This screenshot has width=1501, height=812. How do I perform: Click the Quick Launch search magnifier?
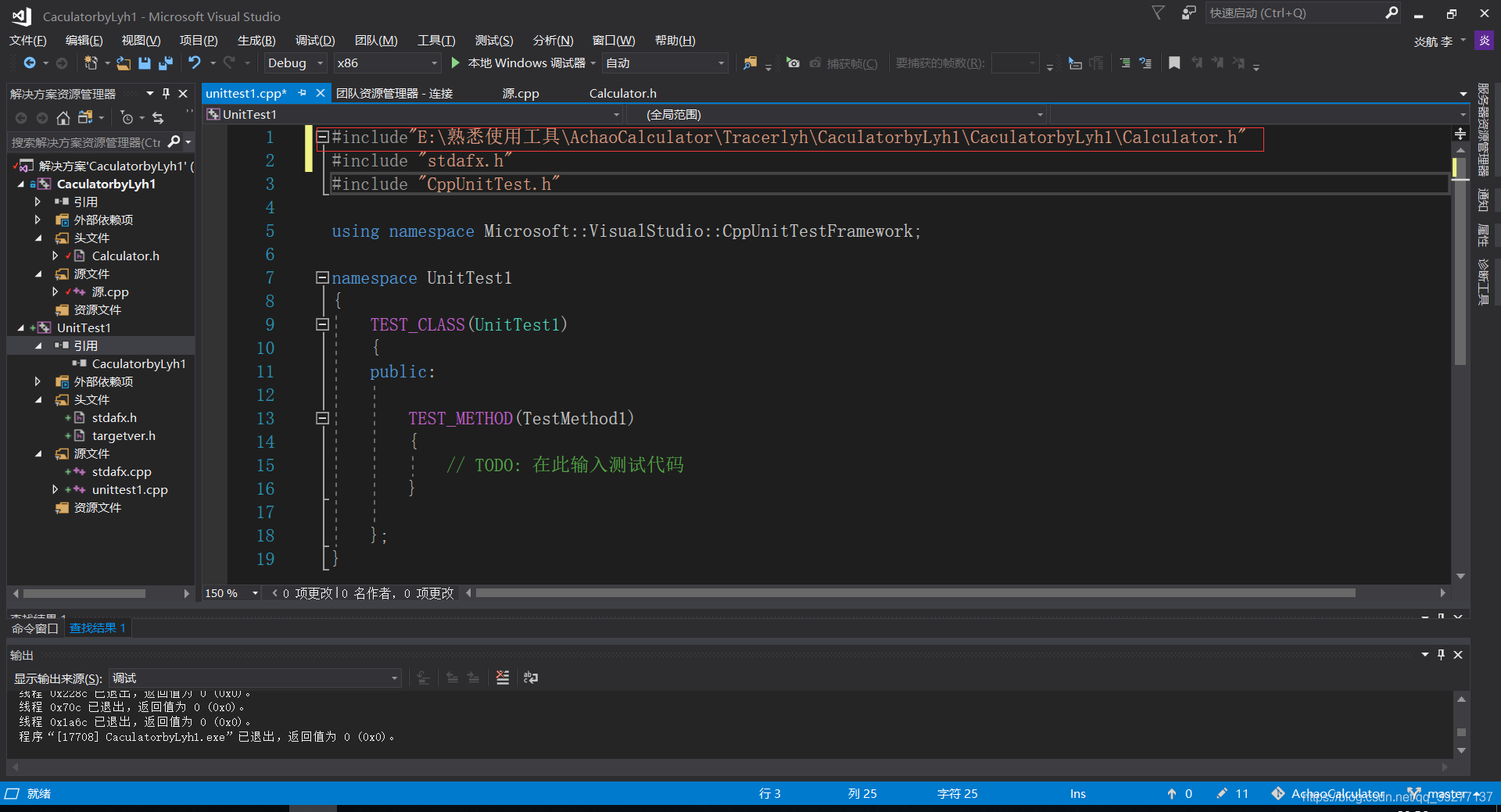tap(1392, 13)
